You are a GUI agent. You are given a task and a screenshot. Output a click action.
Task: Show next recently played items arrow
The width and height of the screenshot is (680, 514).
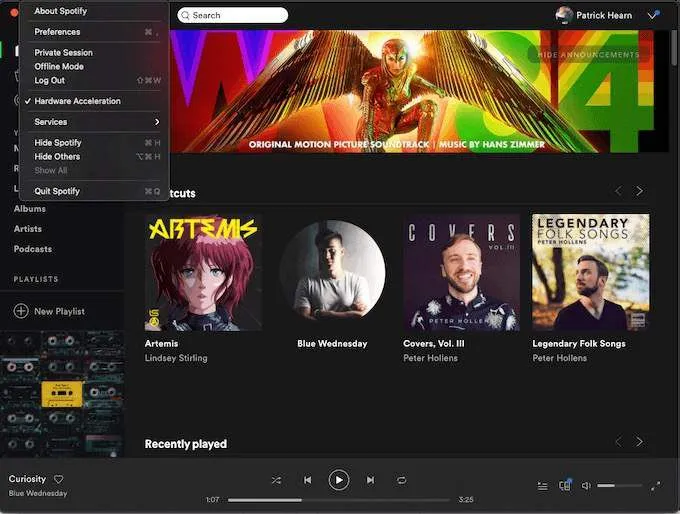click(x=639, y=442)
